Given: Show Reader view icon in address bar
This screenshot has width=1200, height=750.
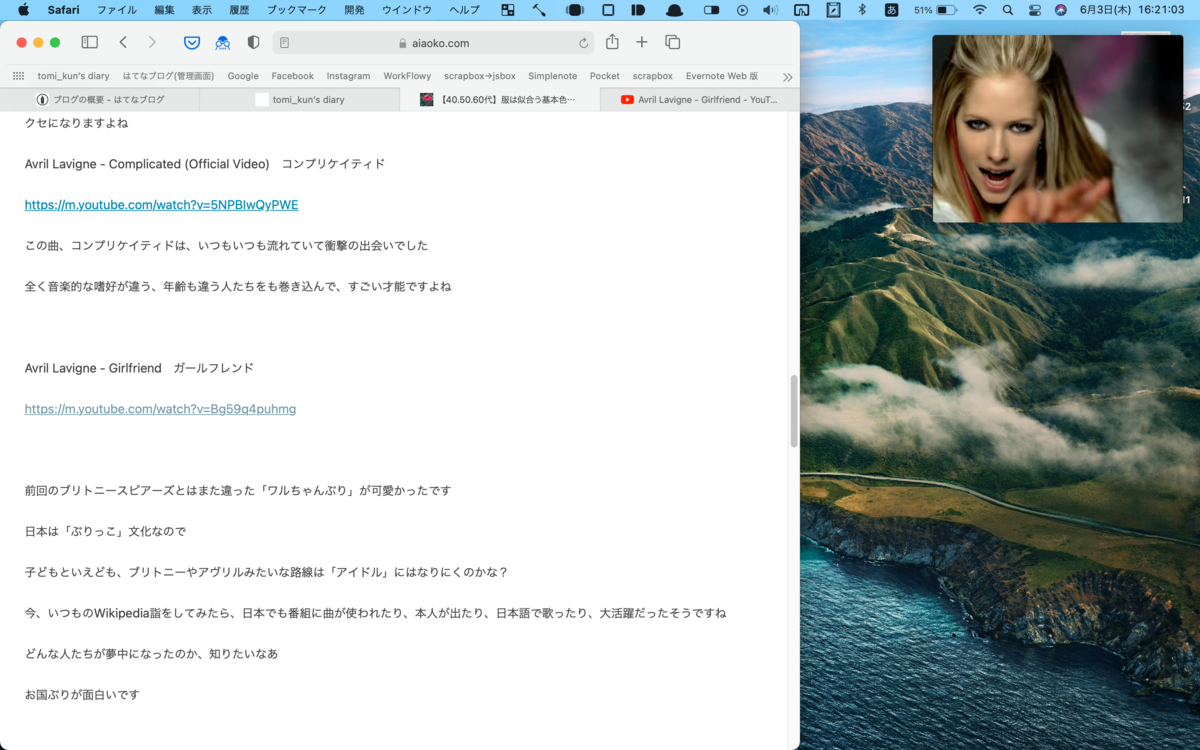Looking at the screenshot, I should click(285, 43).
